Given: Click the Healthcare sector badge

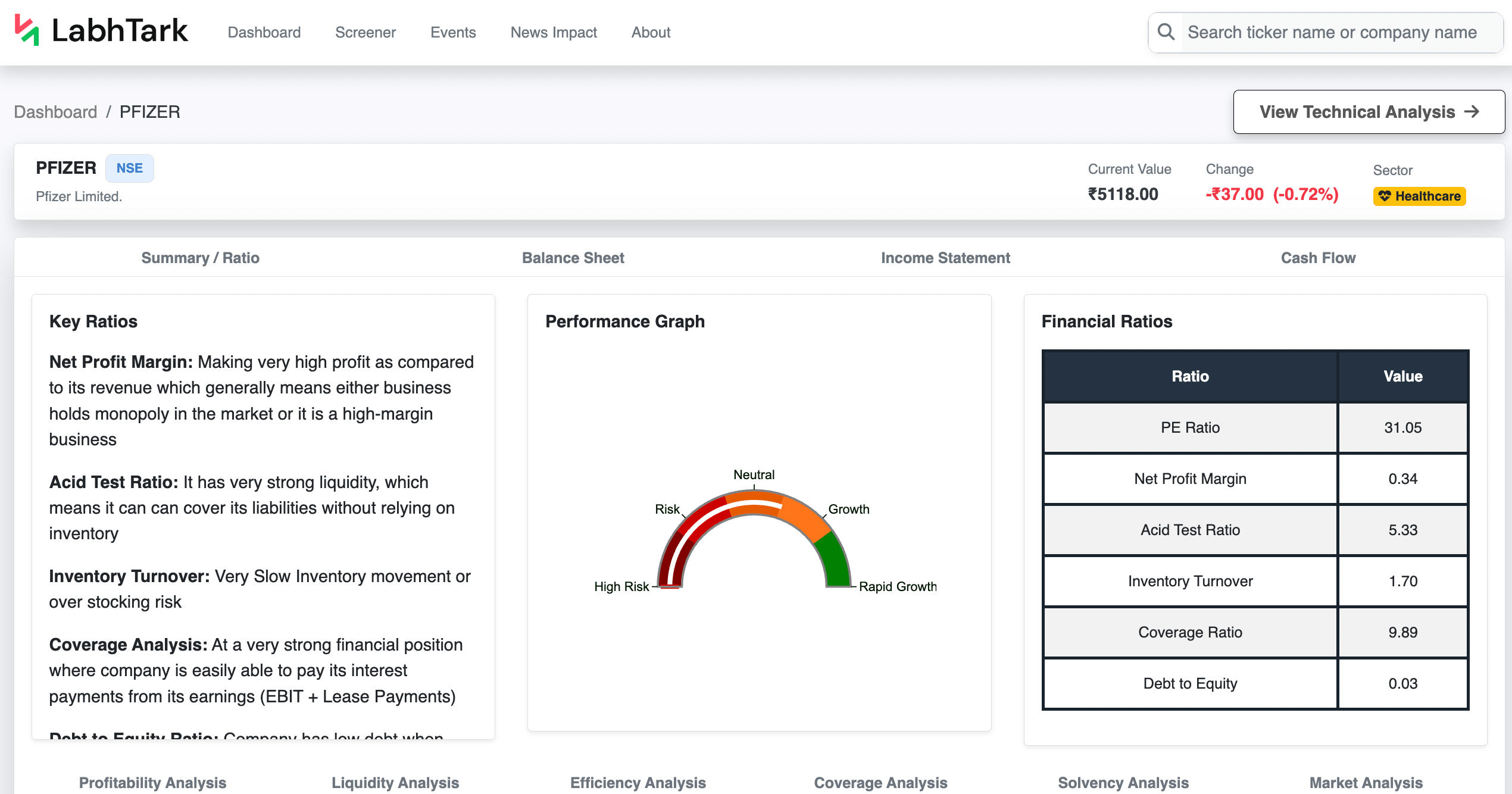Looking at the screenshot, I should 1419,196.
